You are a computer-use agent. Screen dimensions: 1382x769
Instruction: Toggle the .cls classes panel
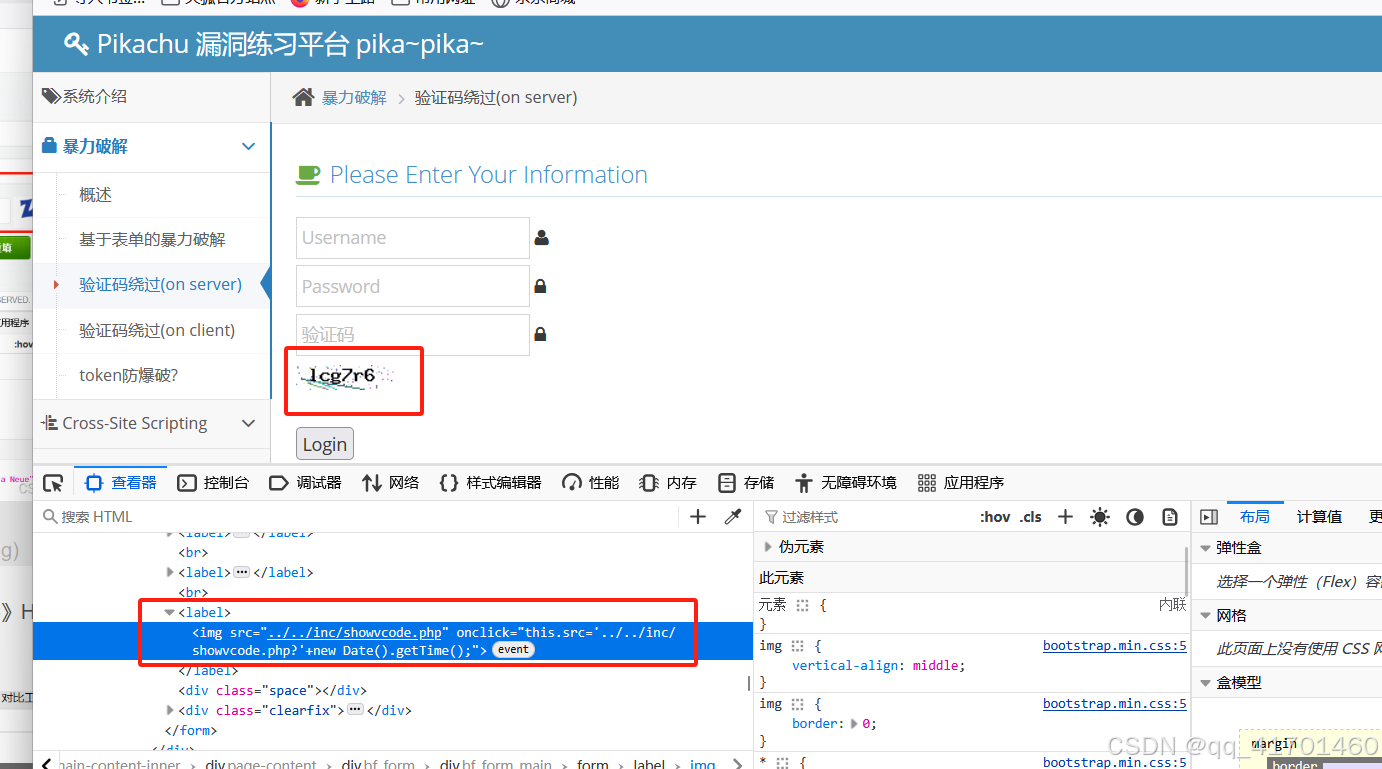[1031, 517]
